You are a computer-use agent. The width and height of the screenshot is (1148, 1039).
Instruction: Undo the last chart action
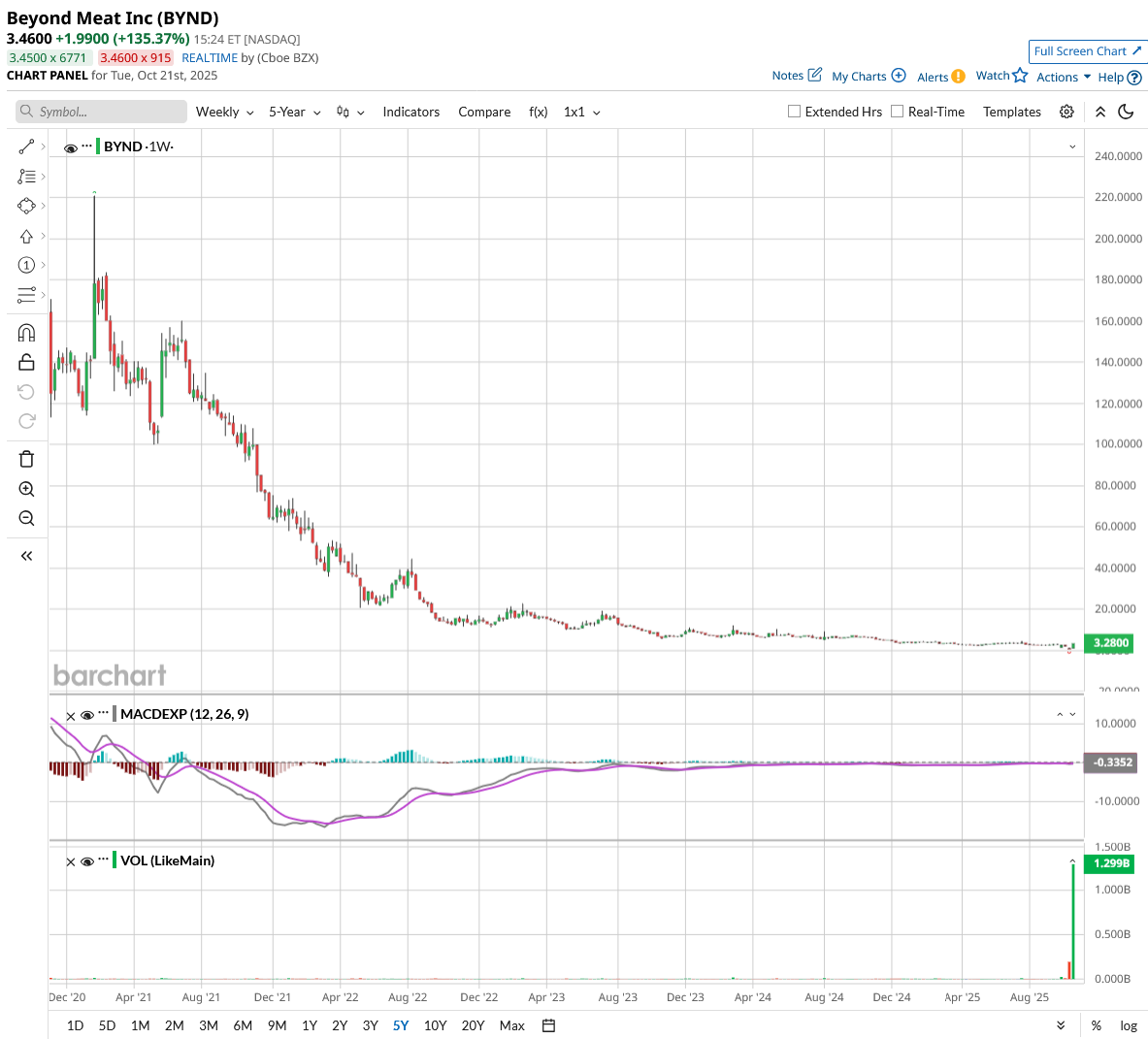coord(26,392)
